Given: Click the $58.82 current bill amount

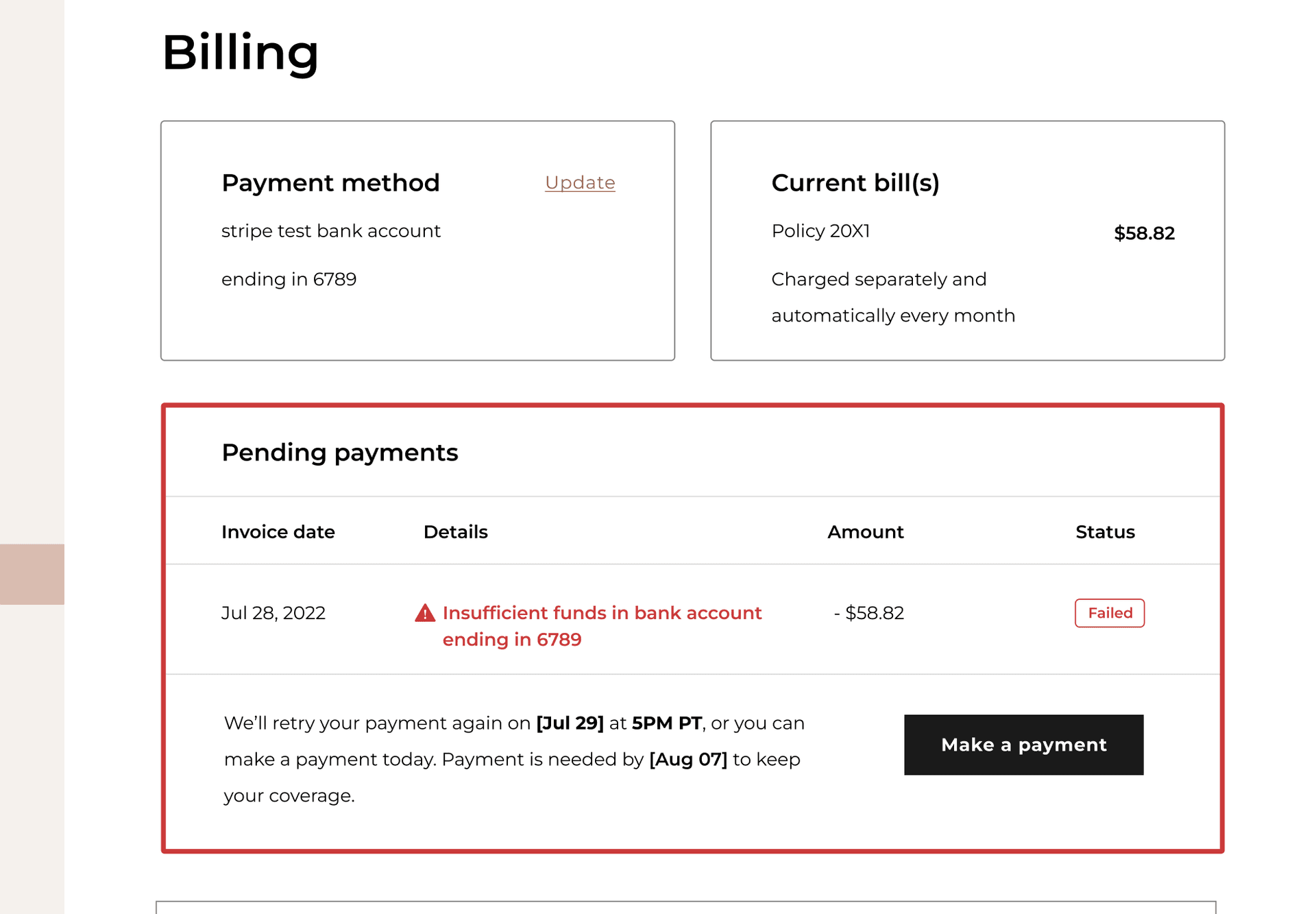Looking at the screenshot, I should (x=1143, y=233).
